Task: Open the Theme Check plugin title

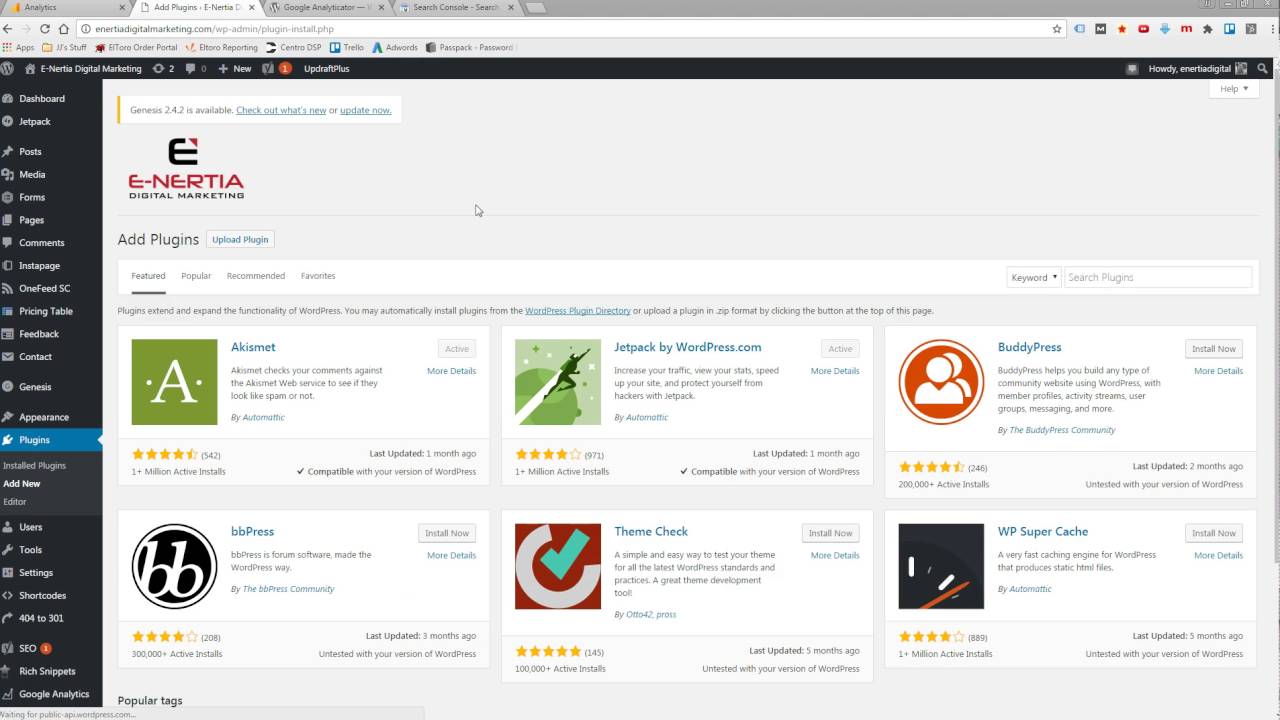Action: click(651, 531)
